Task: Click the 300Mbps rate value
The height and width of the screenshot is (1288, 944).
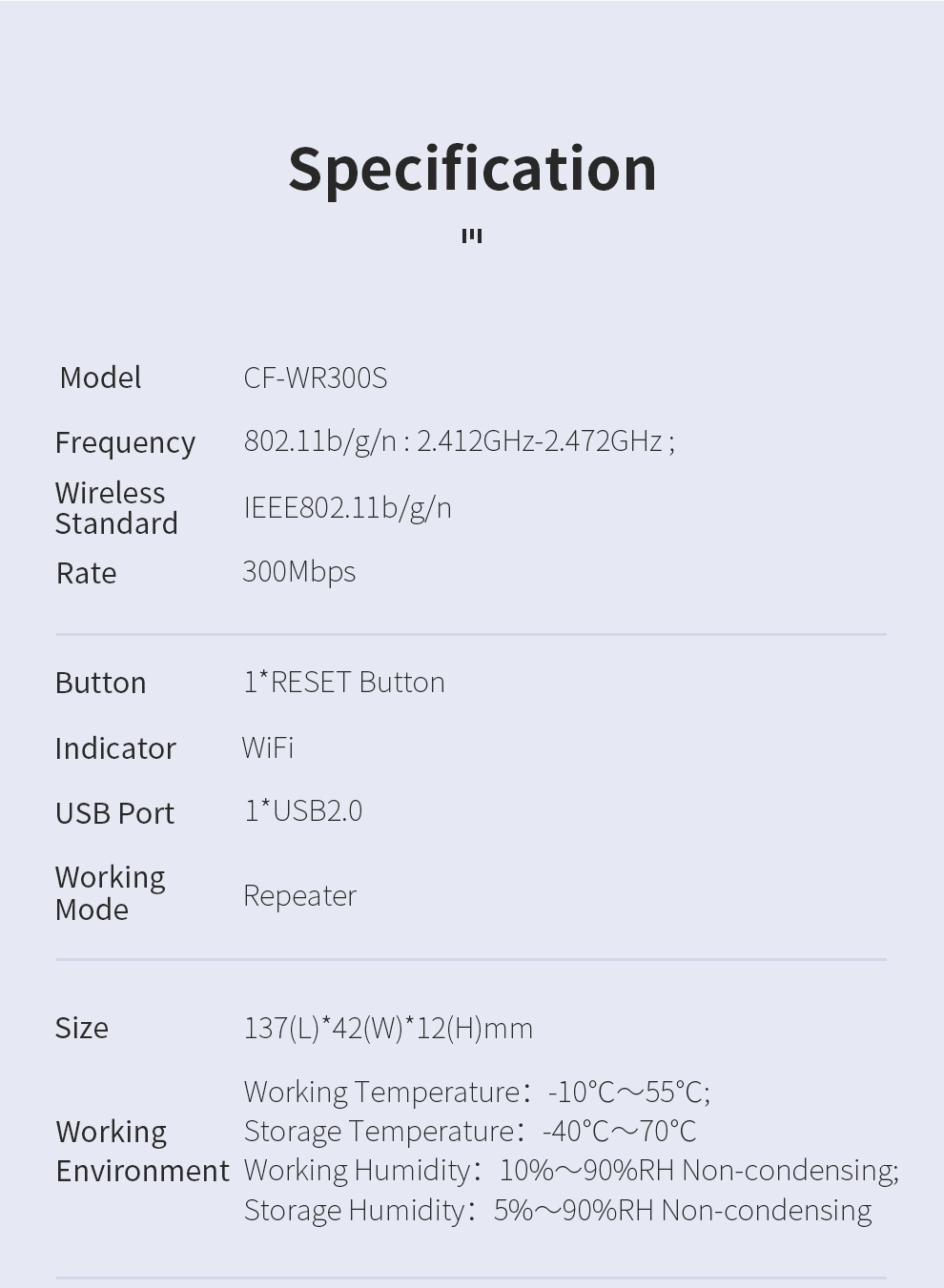Action: pos(298,571)
